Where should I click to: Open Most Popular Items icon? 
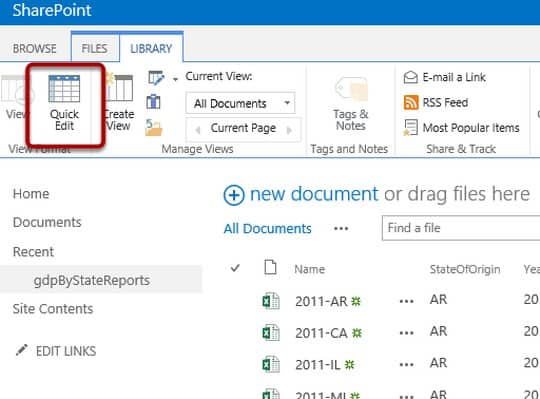point(411,128)
